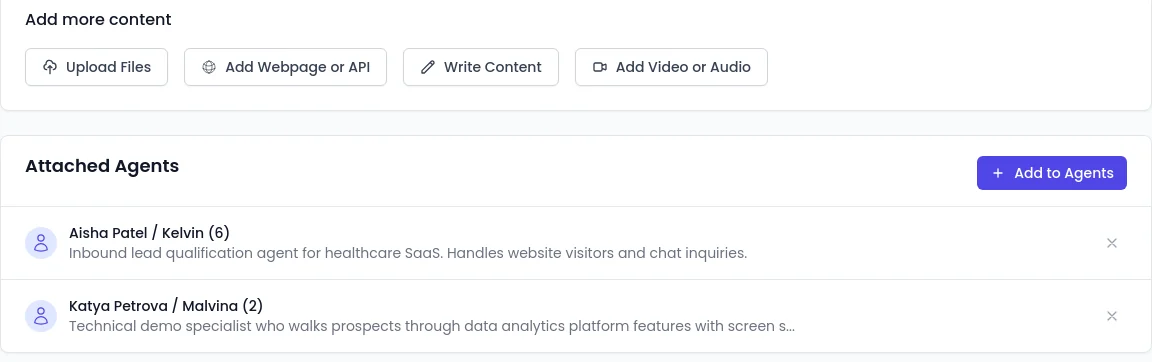
Task: Open the Aisha Patel / Kelvin (6) agent name
Action: tap(149, 233)
